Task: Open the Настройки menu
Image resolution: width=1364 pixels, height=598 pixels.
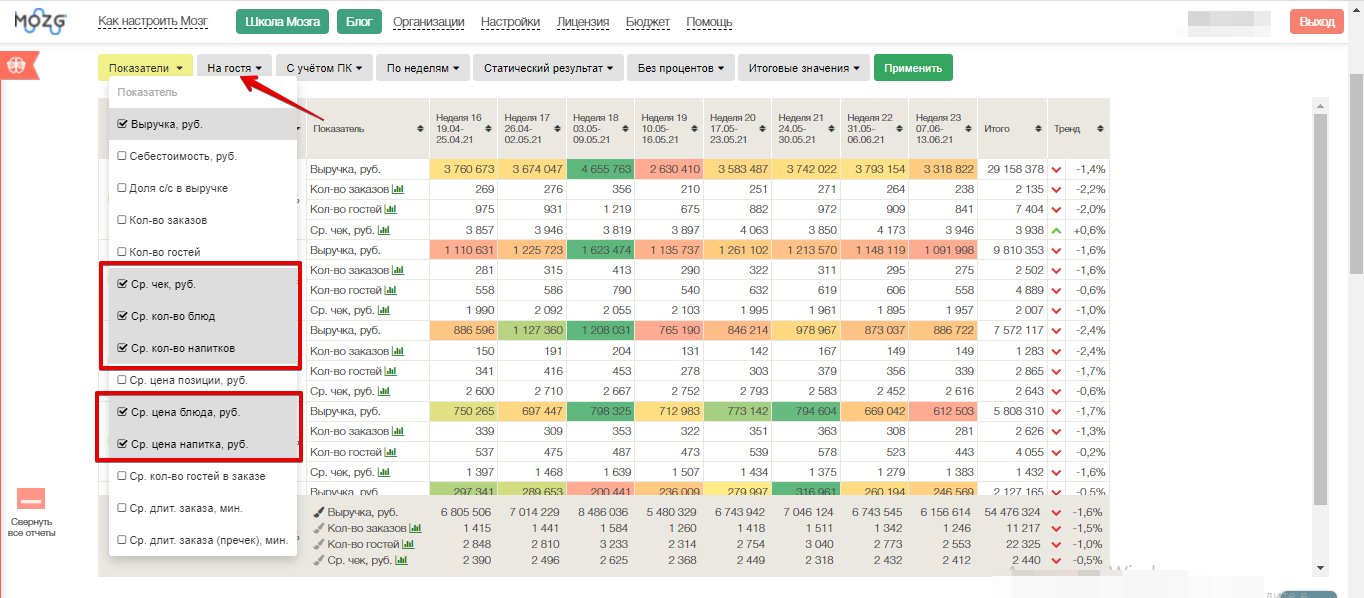Action: (x=510, y=22)
